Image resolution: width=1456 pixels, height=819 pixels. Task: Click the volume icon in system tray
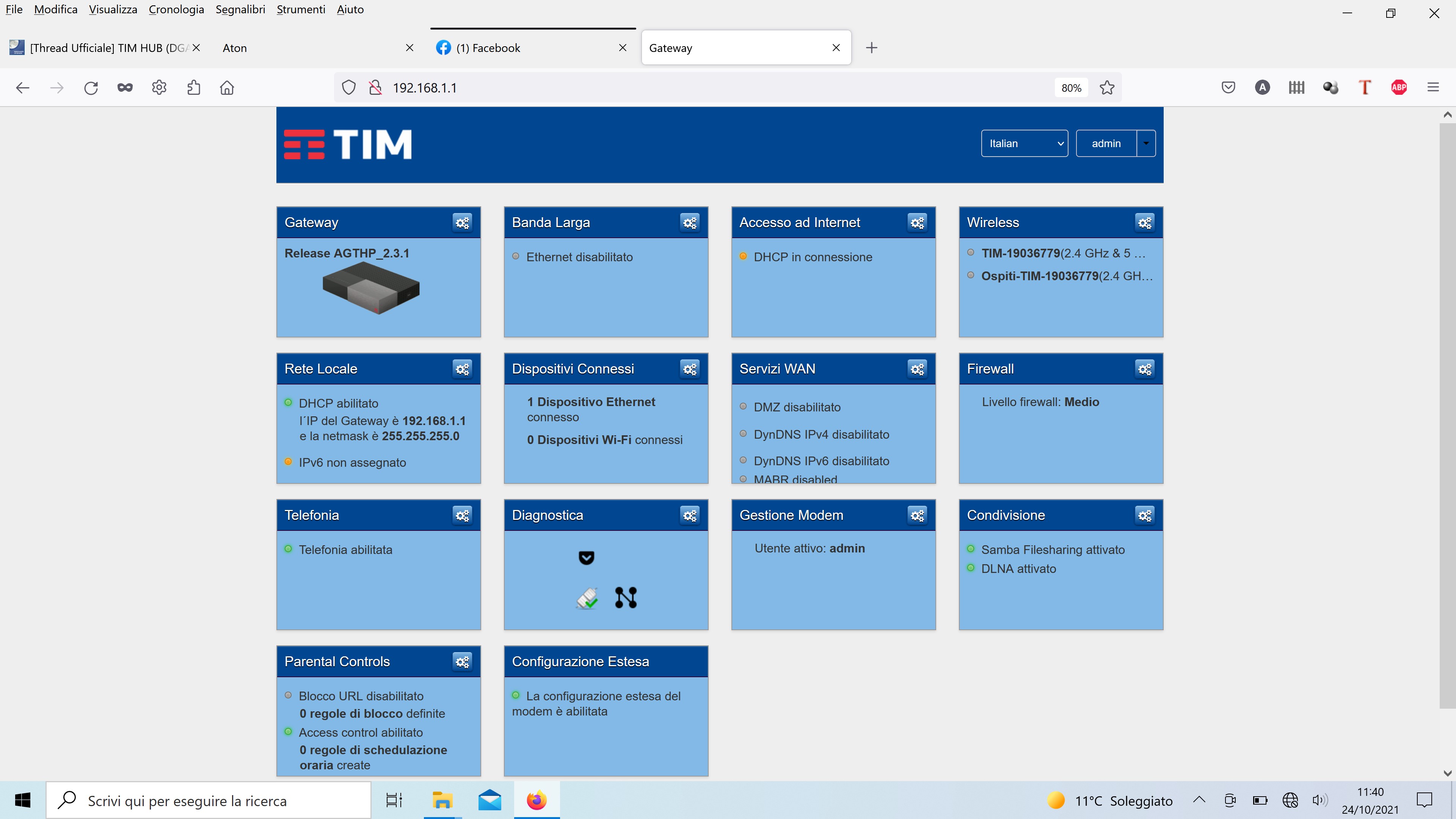point(1320,800)
